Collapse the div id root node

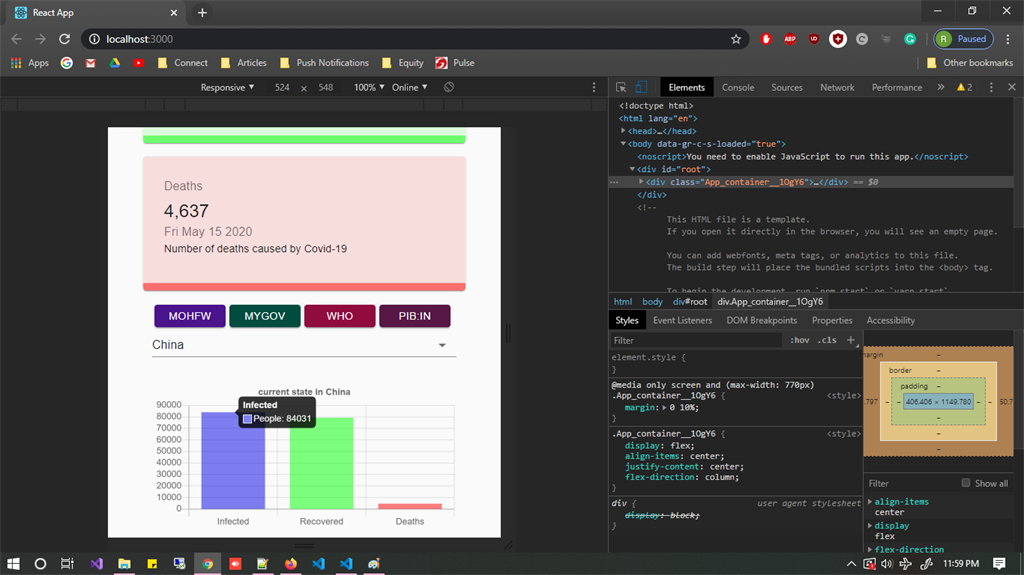coord(632,169)
